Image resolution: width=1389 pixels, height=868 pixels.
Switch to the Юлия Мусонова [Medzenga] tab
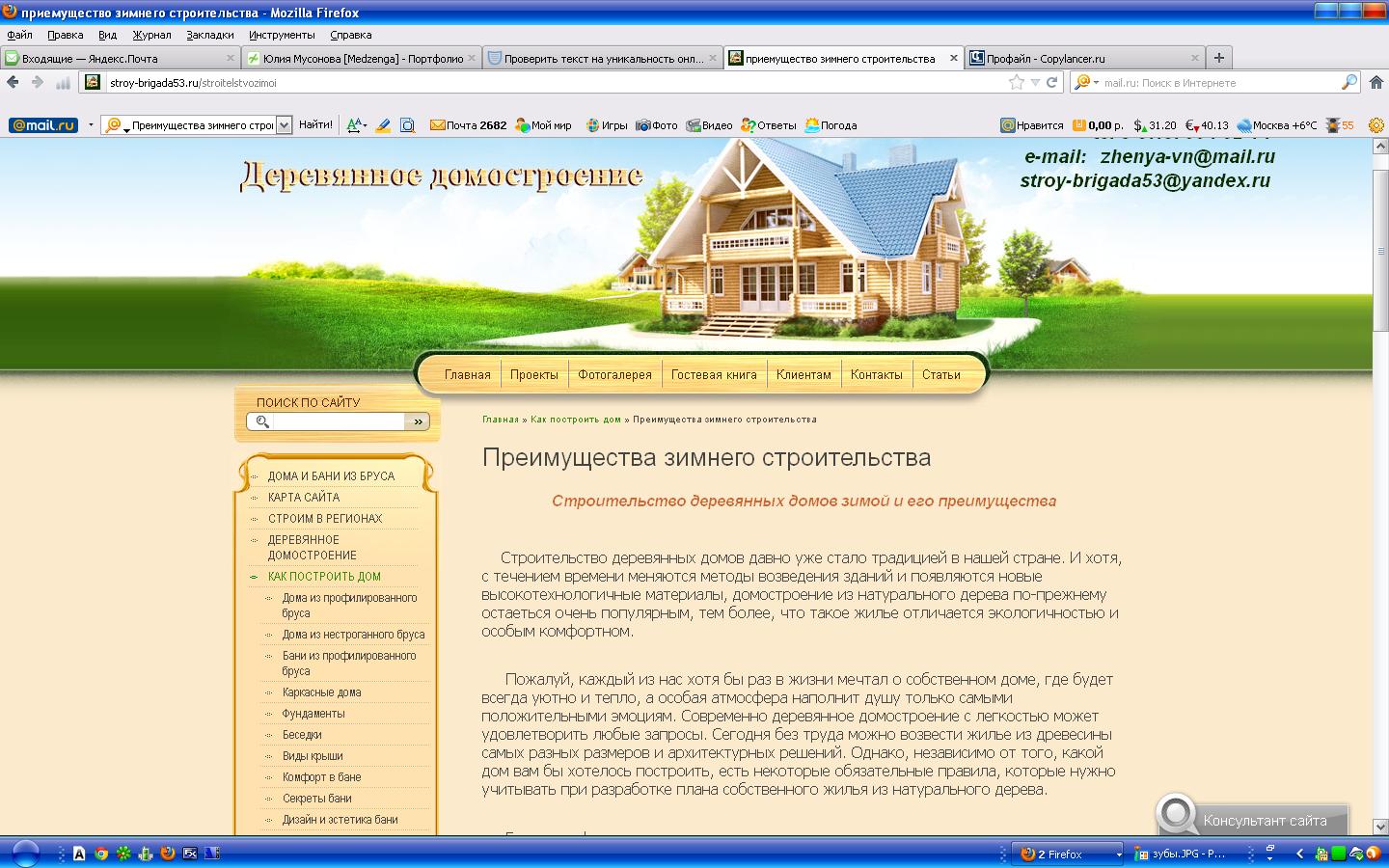click(362, 59)
